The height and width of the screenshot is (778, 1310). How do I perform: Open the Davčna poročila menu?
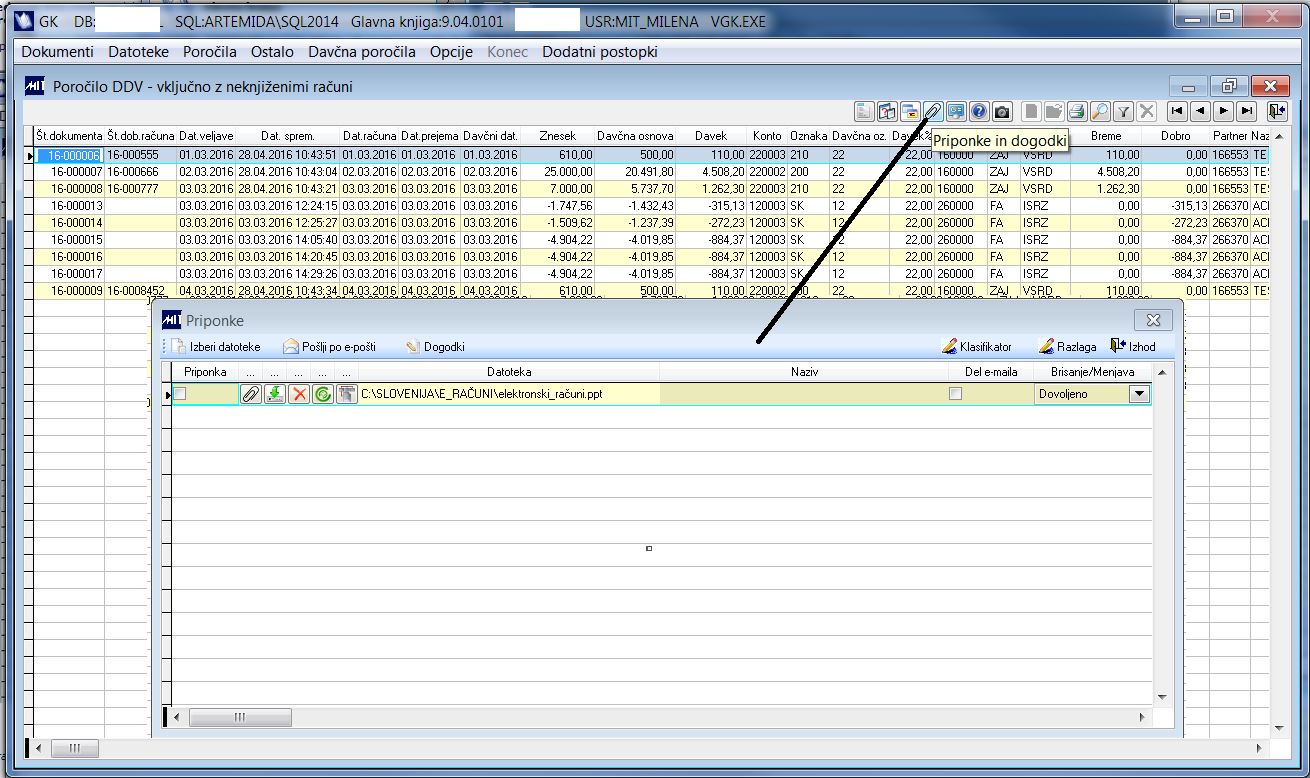pos(361,51)
